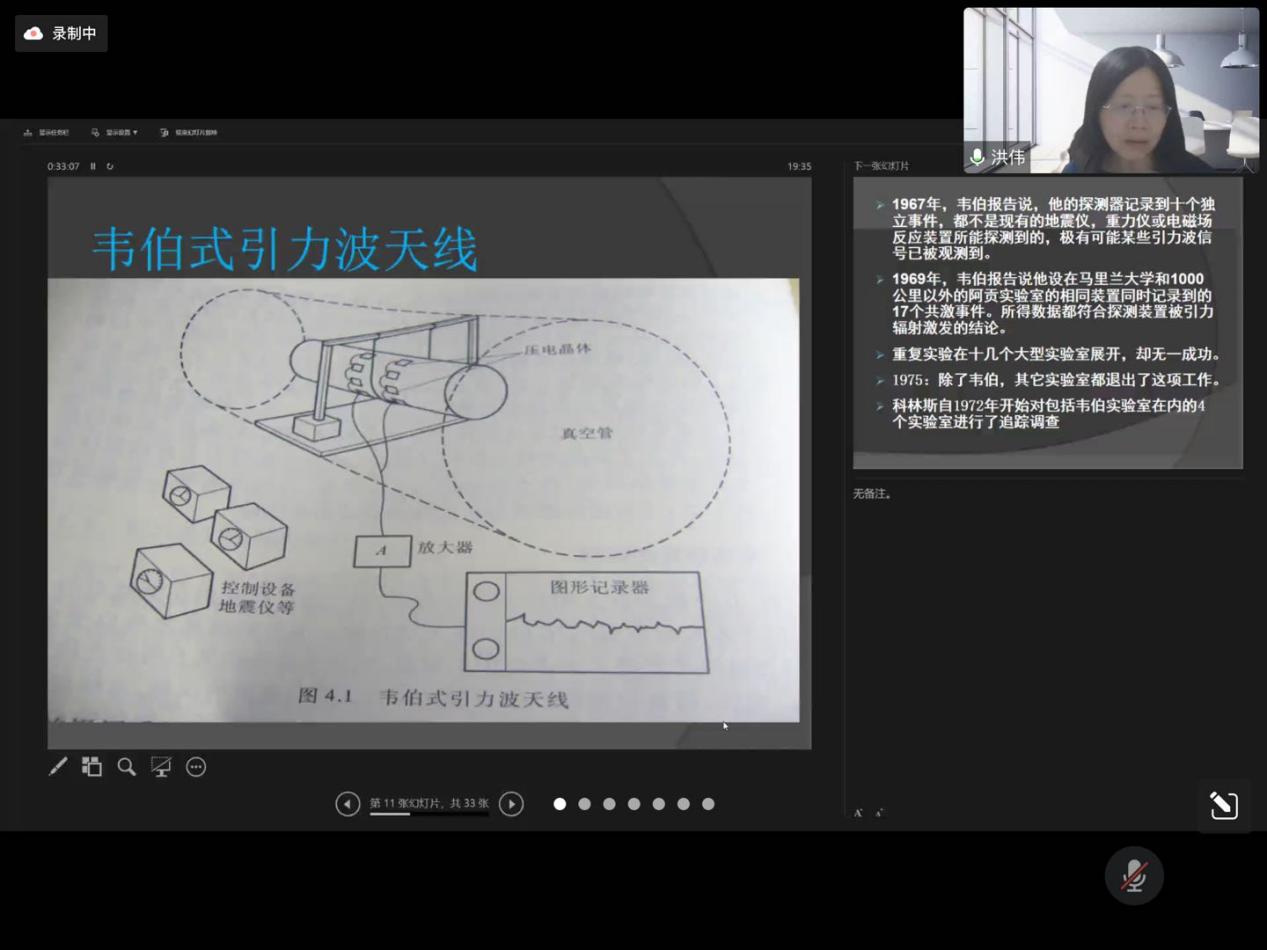Screen dimensions: 1267x950
Task: Go to the previous slide arrow
Action: click(347, 804)
